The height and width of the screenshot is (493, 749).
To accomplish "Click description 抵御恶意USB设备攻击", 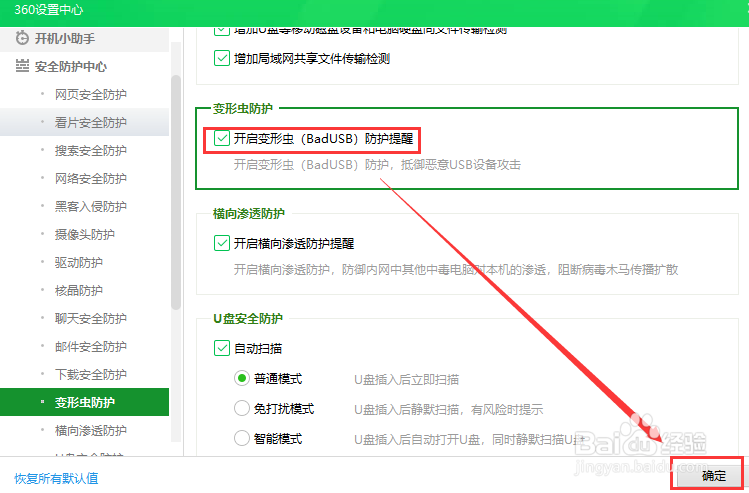I will [x=460, y=165].
